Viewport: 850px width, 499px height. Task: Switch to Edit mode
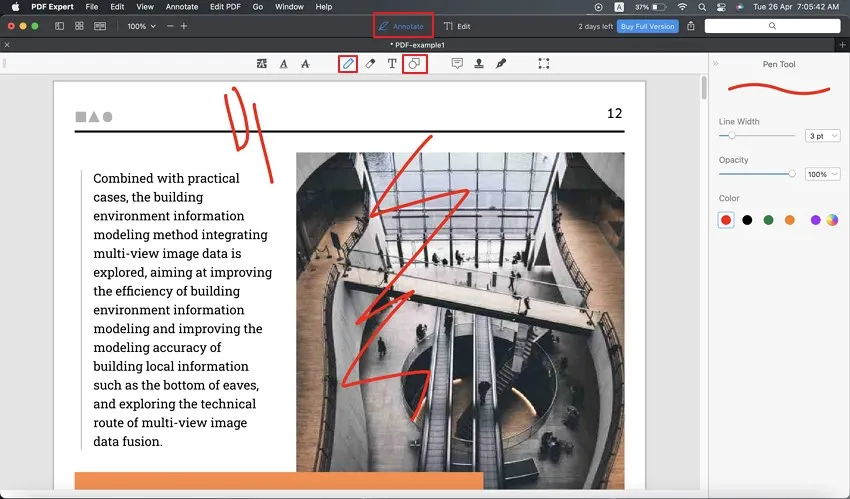pyautogui.click(x=457, y=26)
